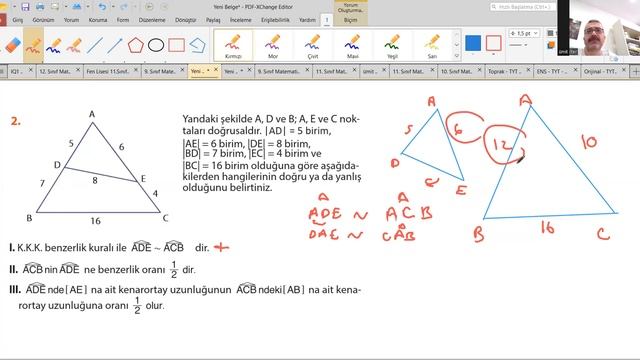Select the pink highlighter pencil tool

tap(74, 45)
